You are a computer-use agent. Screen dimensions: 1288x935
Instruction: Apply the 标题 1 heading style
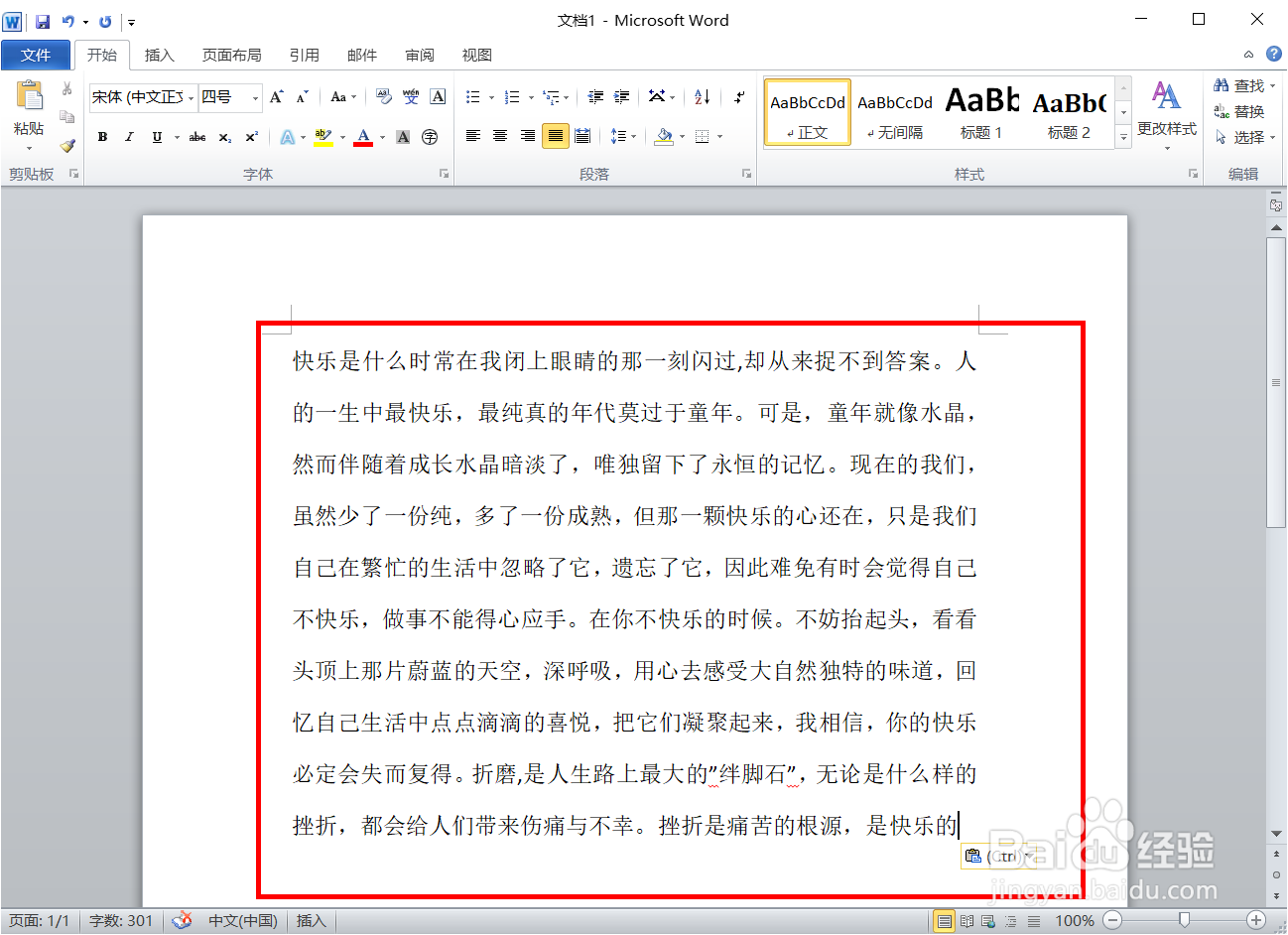pos(981,112)
